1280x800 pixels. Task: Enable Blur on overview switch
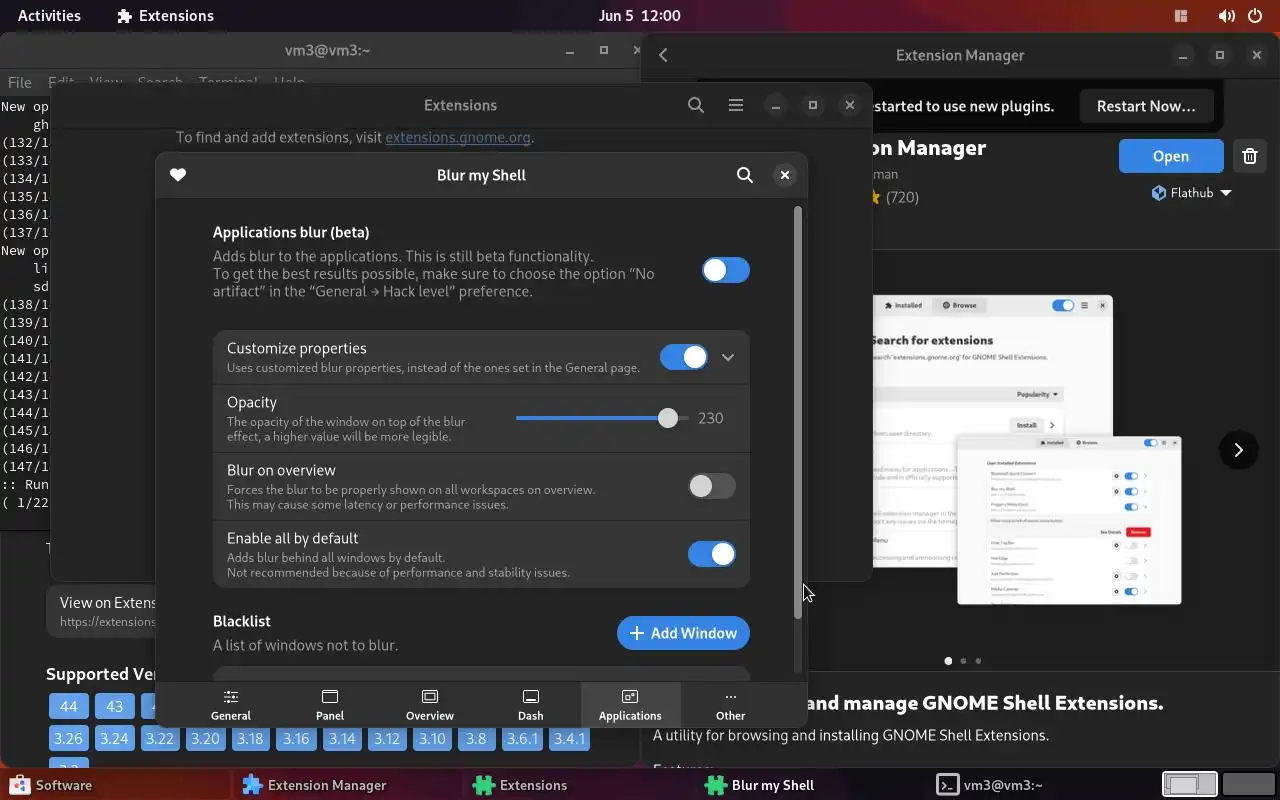pos(712,486)
